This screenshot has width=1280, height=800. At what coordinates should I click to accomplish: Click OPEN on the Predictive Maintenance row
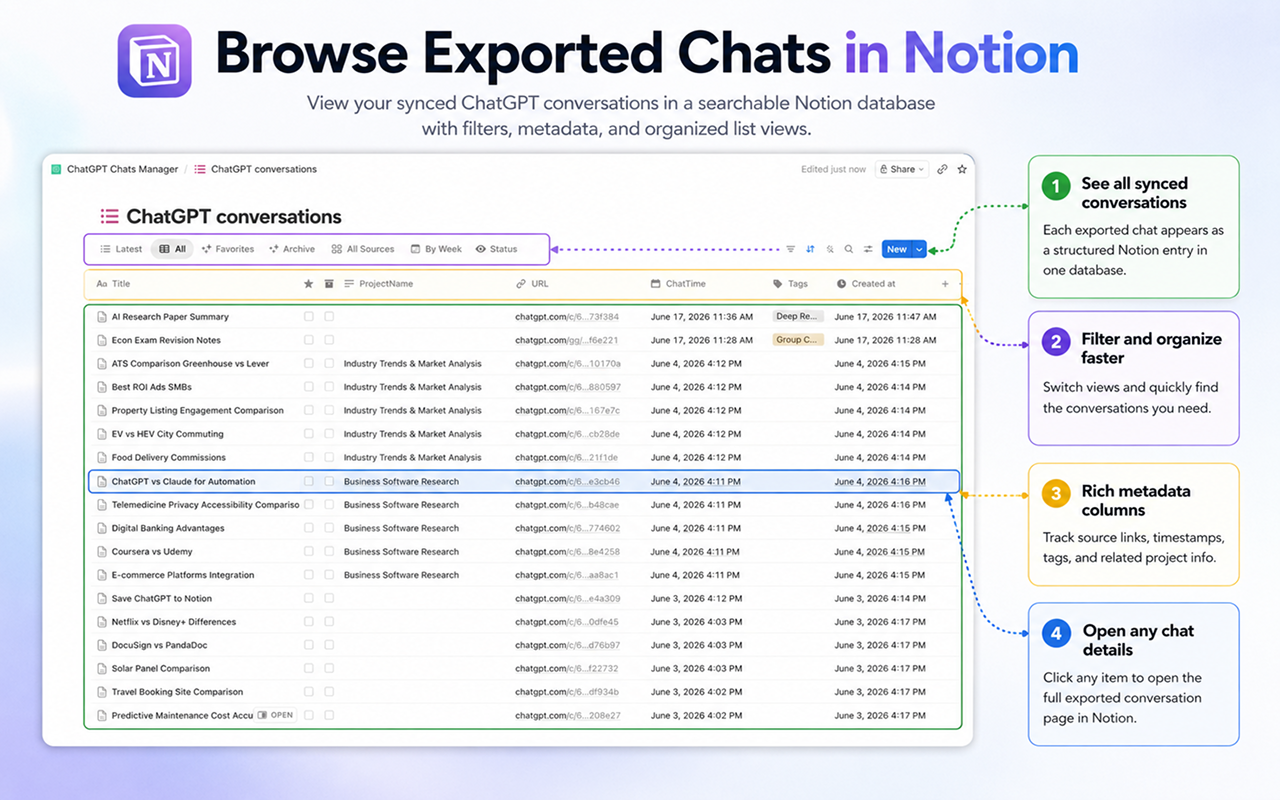(x=276, y=715)
